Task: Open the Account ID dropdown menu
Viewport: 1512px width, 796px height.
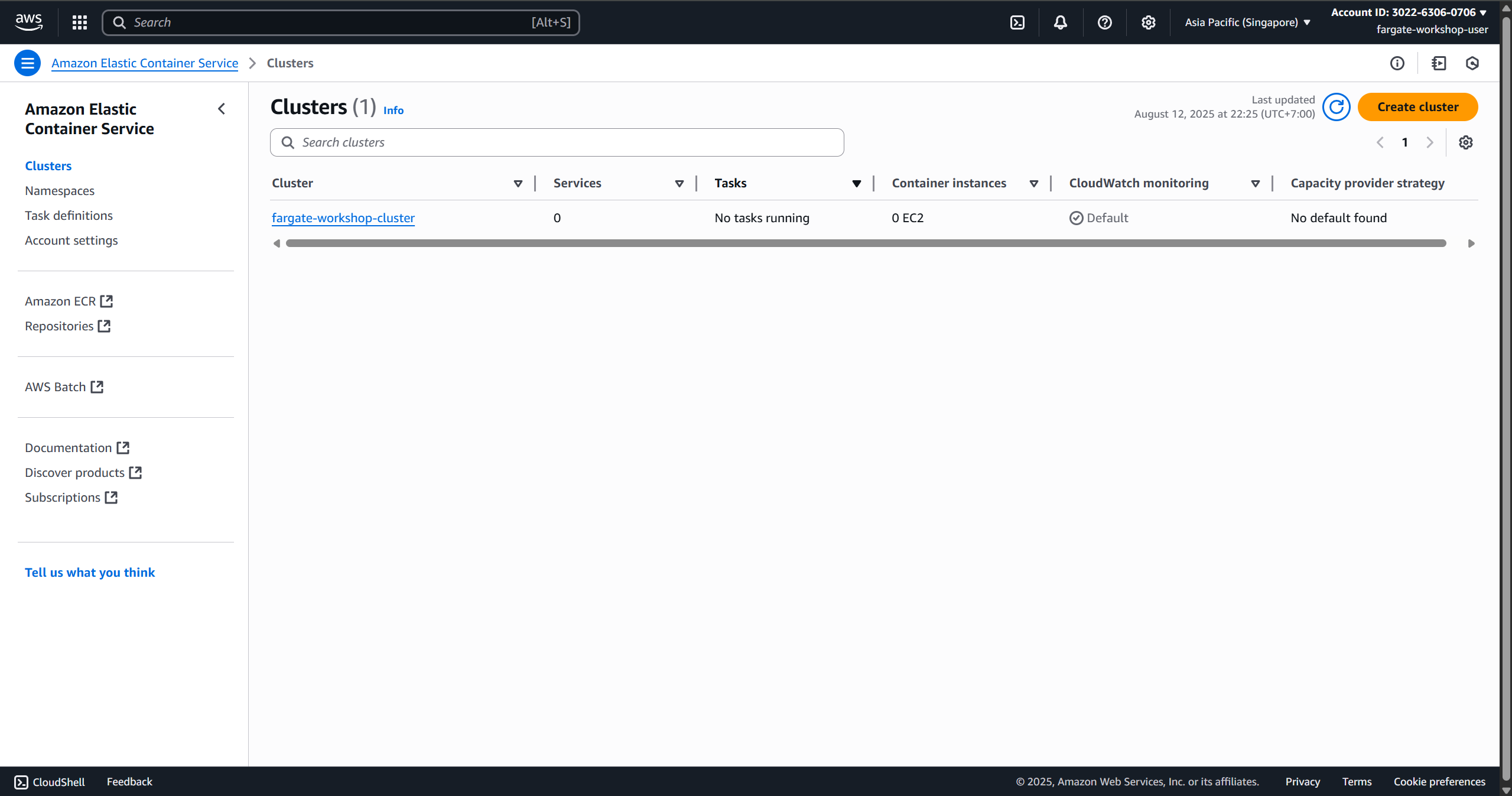Action: point(1409,12)
